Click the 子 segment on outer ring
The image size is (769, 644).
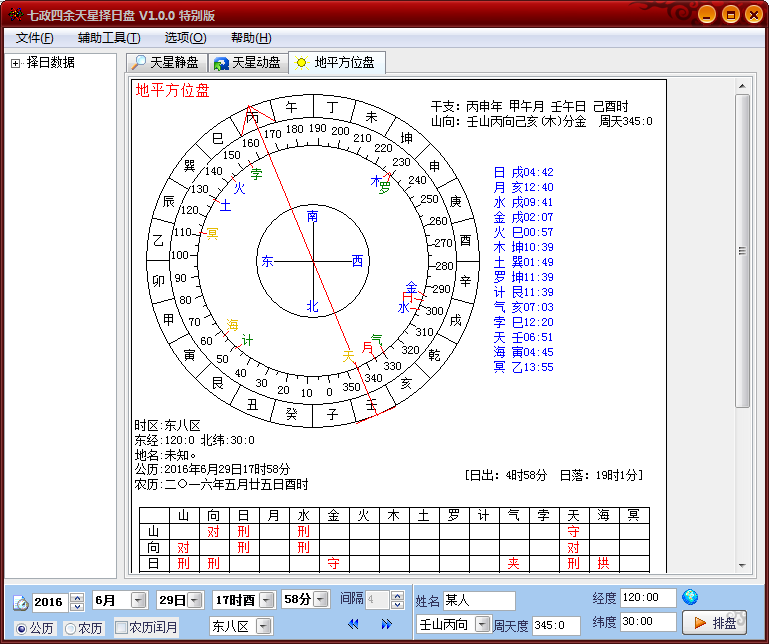pos(333,414)
